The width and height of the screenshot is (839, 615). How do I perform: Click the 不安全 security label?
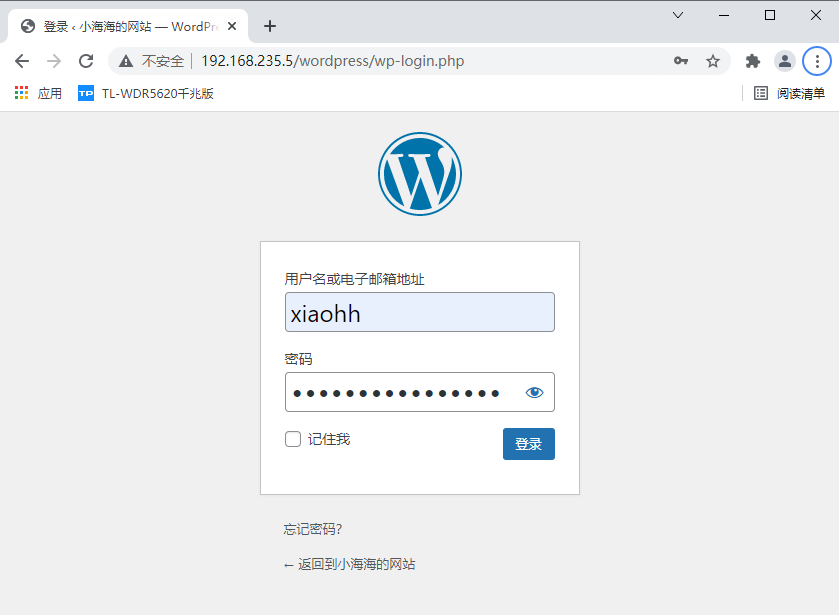coord(163,61)
